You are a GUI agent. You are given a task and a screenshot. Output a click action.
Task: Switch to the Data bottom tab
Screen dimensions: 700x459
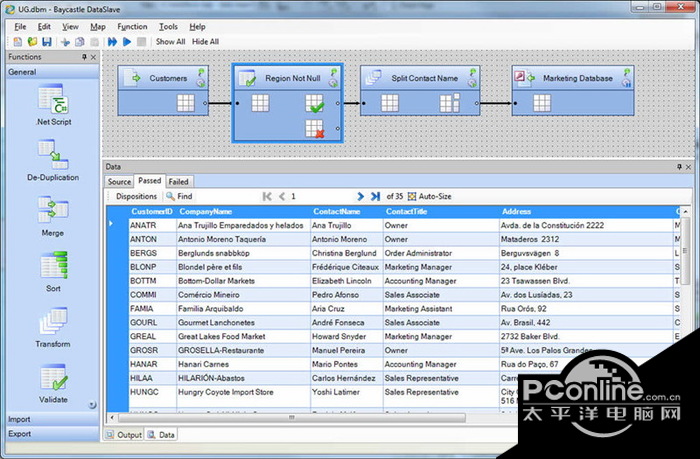[x=161, y=435]
